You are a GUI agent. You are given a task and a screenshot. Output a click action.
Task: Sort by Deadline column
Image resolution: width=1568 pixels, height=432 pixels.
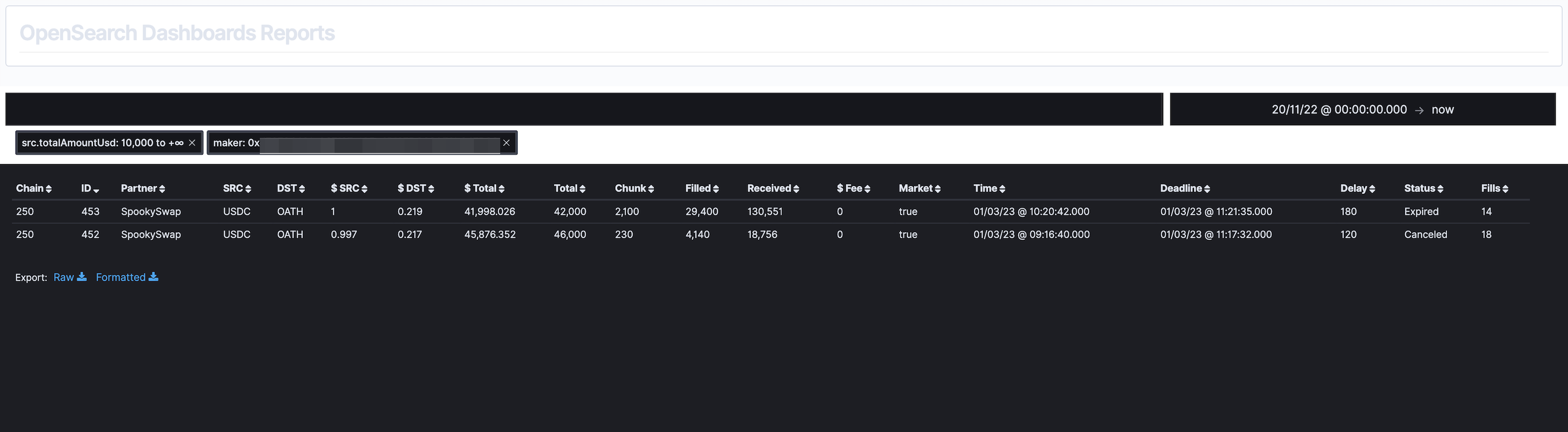[x=1185, y=188]
